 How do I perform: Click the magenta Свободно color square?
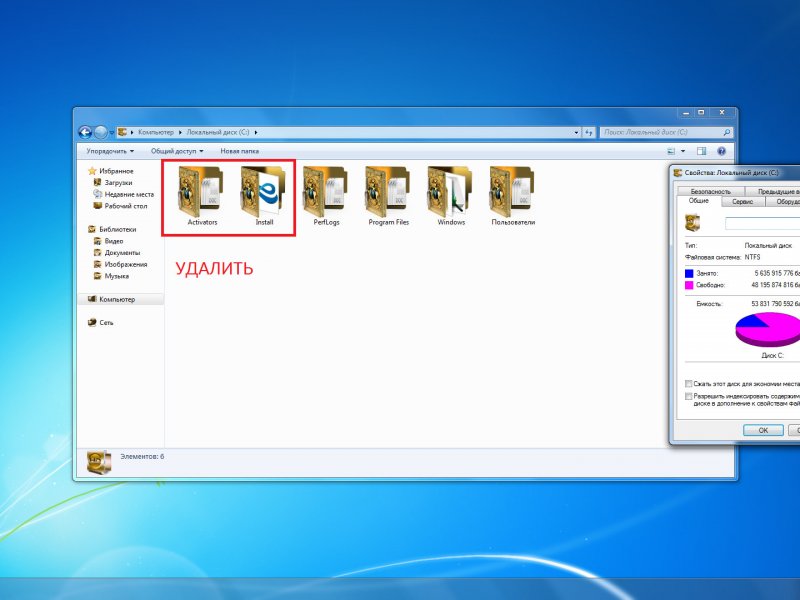tap(689, 285)
